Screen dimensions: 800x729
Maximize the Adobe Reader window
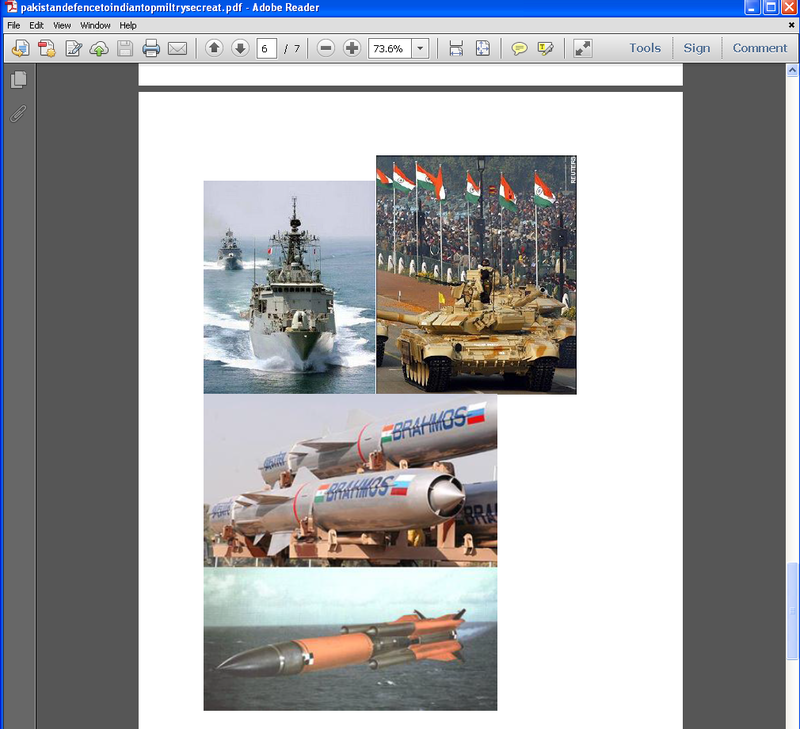[771, 7]
